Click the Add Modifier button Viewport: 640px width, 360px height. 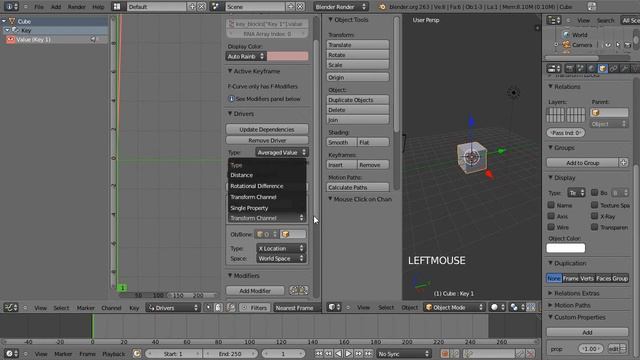tap(255, 291)
